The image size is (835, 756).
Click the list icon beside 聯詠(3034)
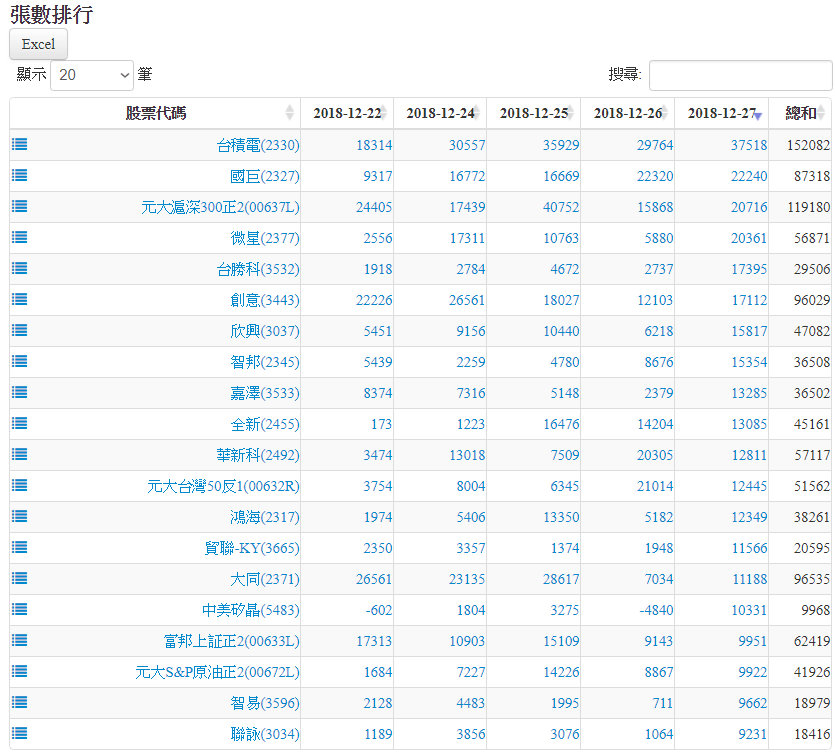(19, 733)
